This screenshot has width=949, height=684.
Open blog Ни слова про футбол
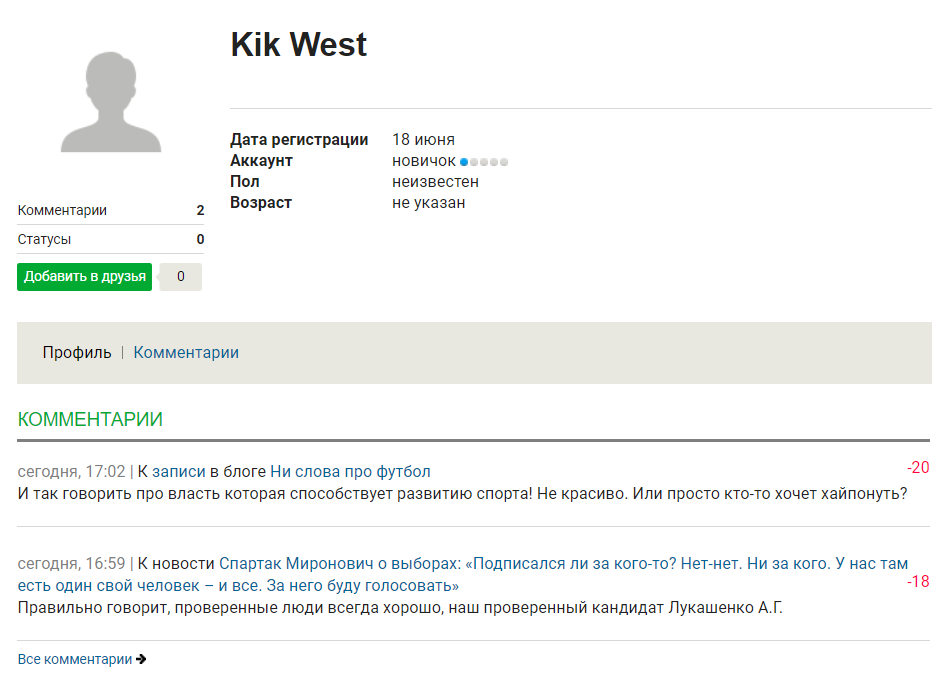pos(350,472)
